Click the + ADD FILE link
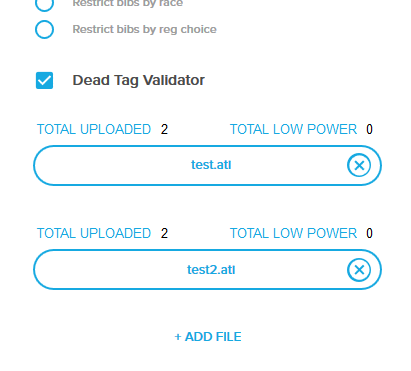 point(208,337)
